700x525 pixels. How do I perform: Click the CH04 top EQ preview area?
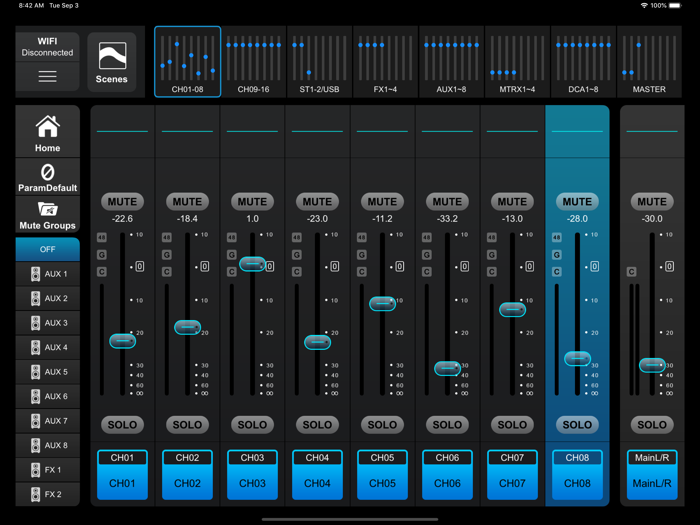pyautogui.click(x=317, y=132)
